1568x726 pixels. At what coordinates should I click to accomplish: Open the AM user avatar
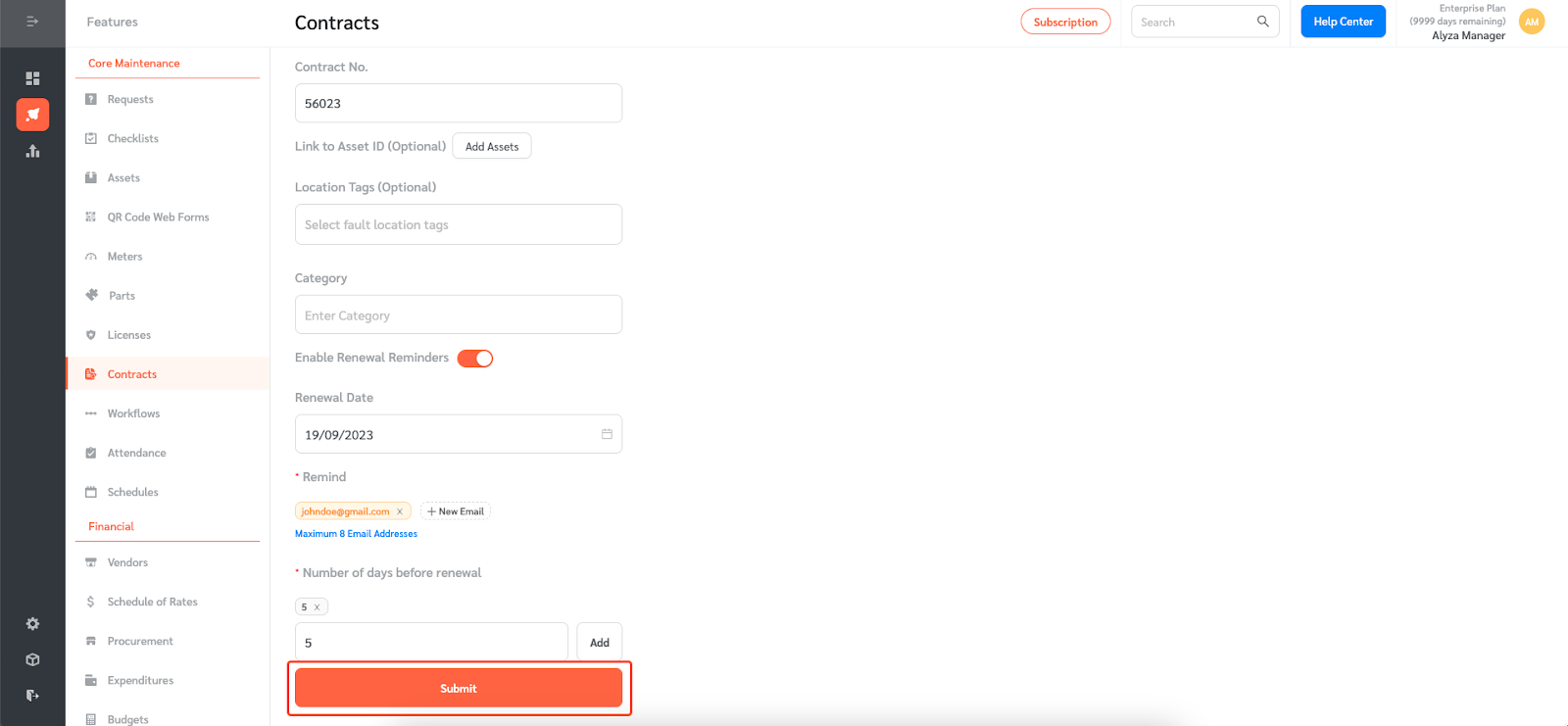pyautogui.click(x=1532, y=22)
